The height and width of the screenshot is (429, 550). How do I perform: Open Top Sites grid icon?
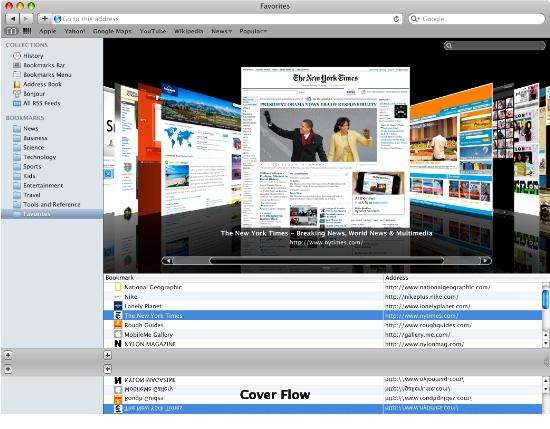point(27,31)
